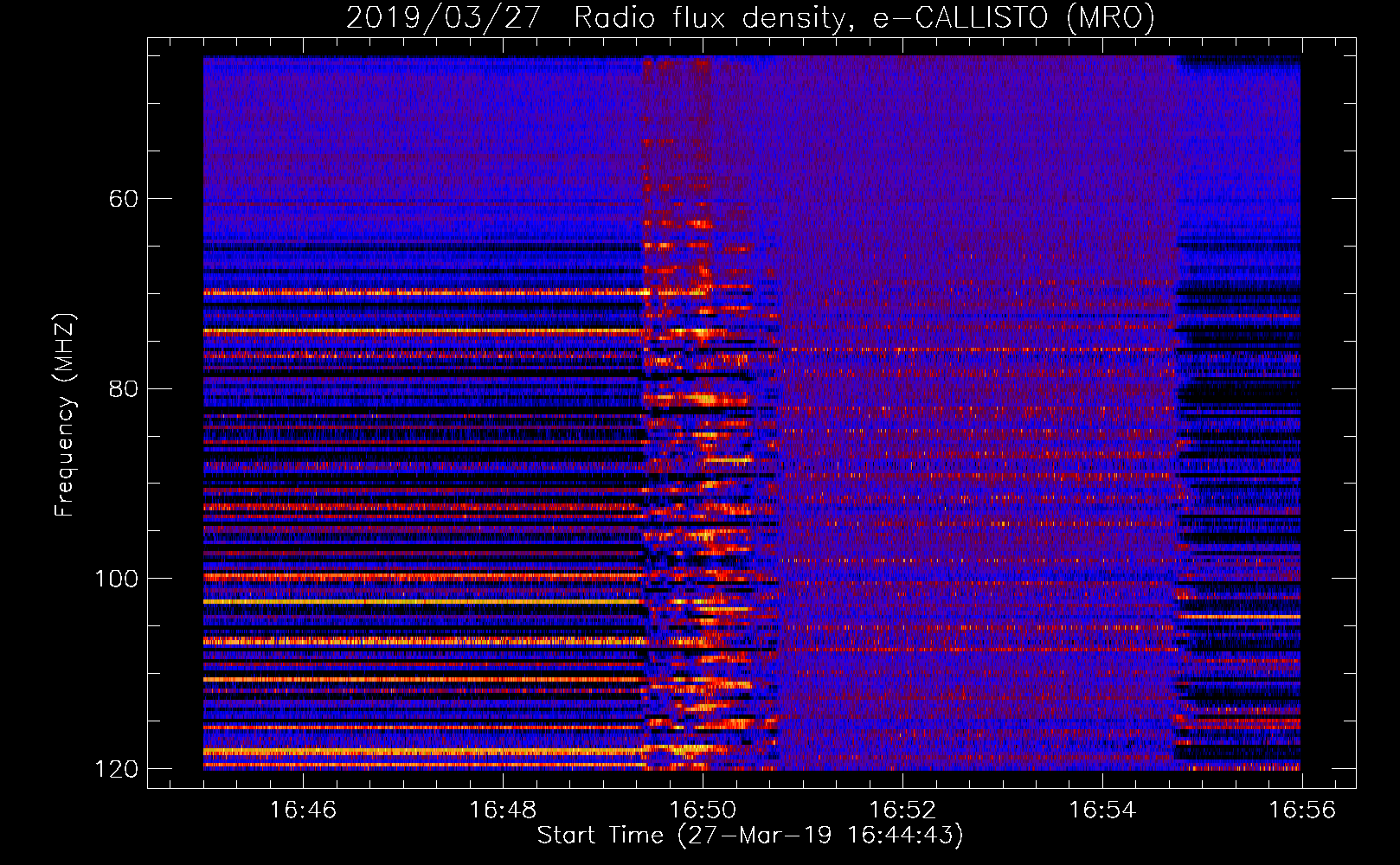Viewport: 1400px width, 865px height.
Task: Click the '16:50' time tick label
Action: [x=703, y=810]
